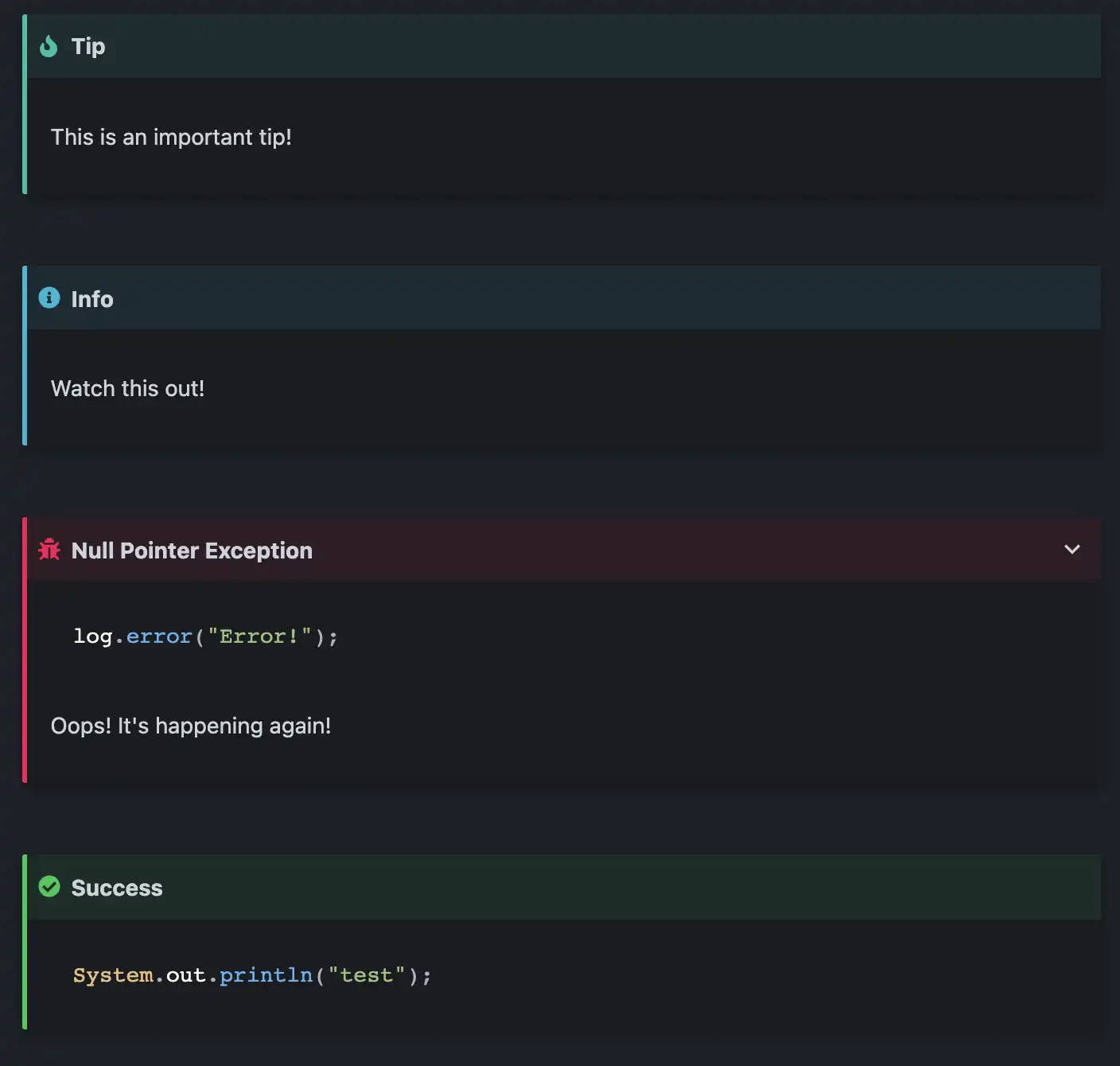This screenshot has height=1066, width=1120.
Task: Click the Tip callout flame symbol again
Action: pyautogui.click(x=49, y=46)
